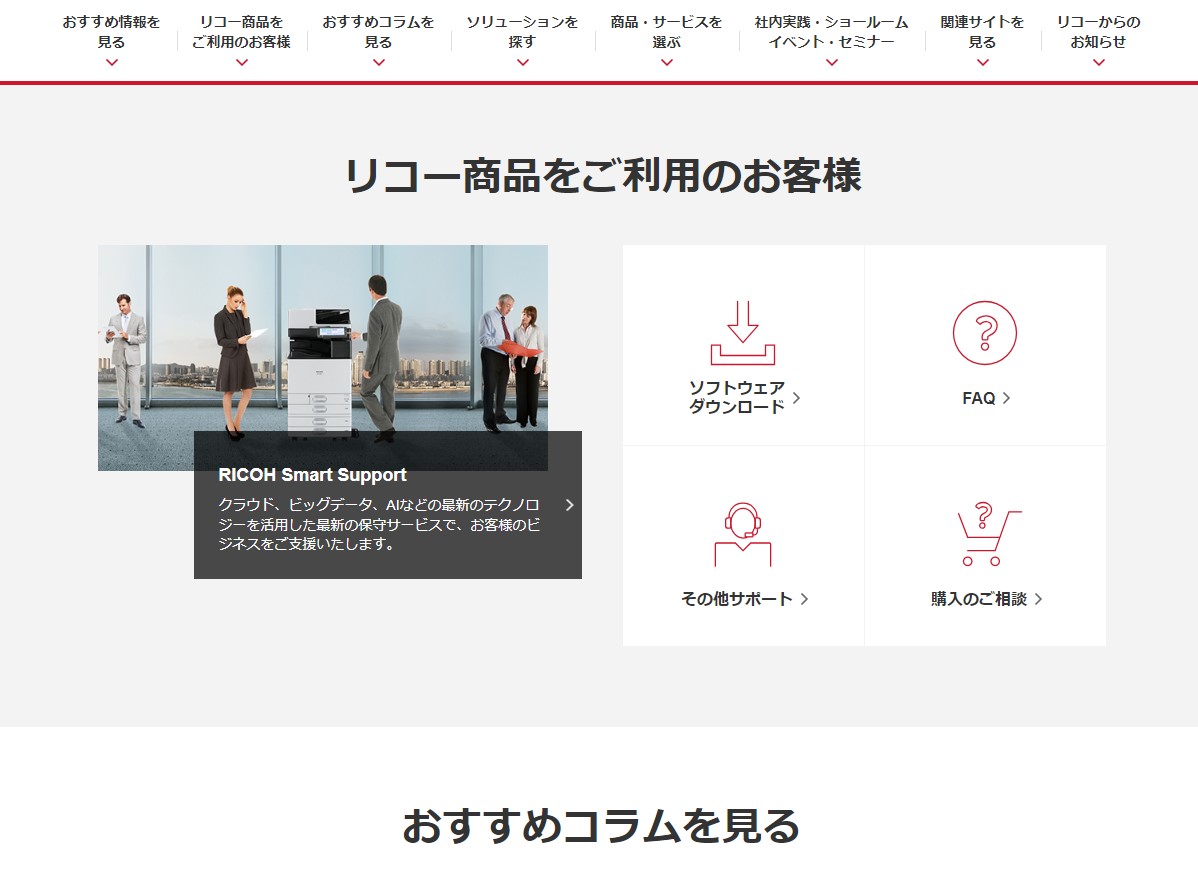Open the RICOH Smart Support title link
Image resolution: width=1198 pixels, height=871 pixels.
312,474
